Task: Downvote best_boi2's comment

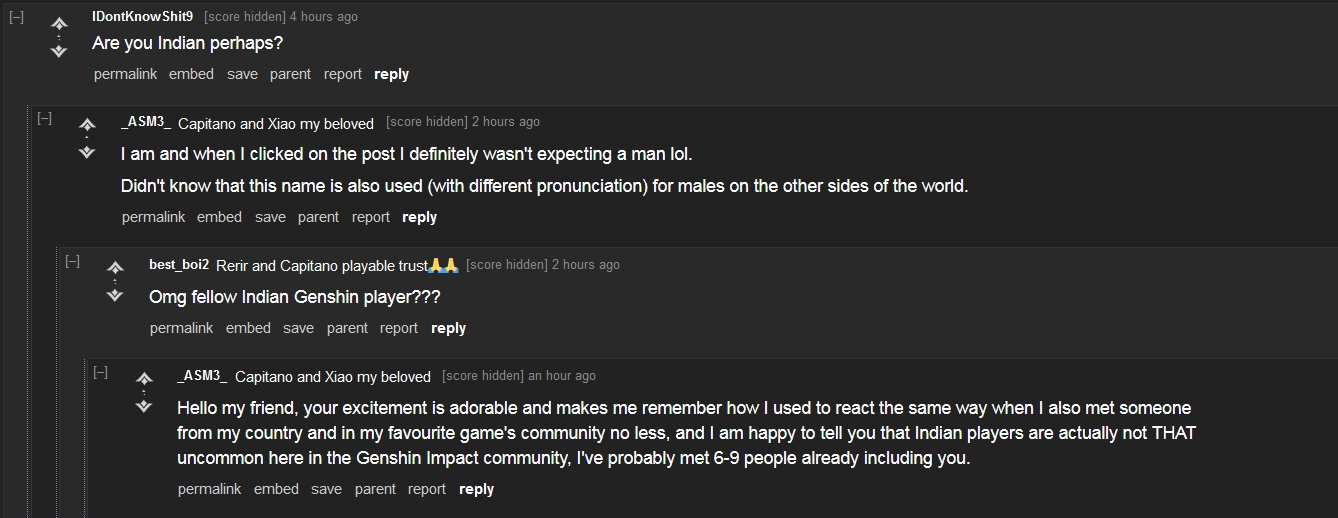Action: [x=115, y=295]
